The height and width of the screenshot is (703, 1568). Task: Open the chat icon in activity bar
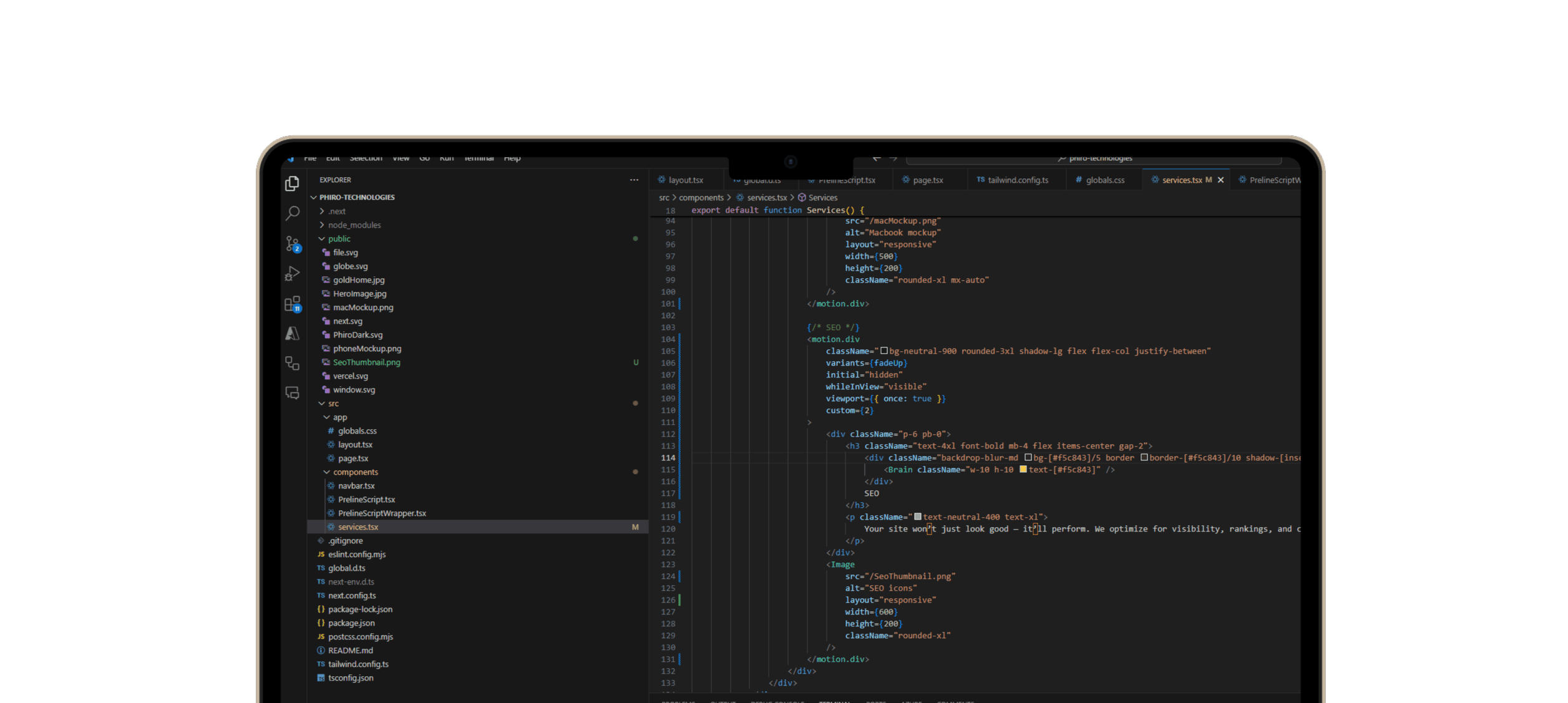(x=292, y=393)
